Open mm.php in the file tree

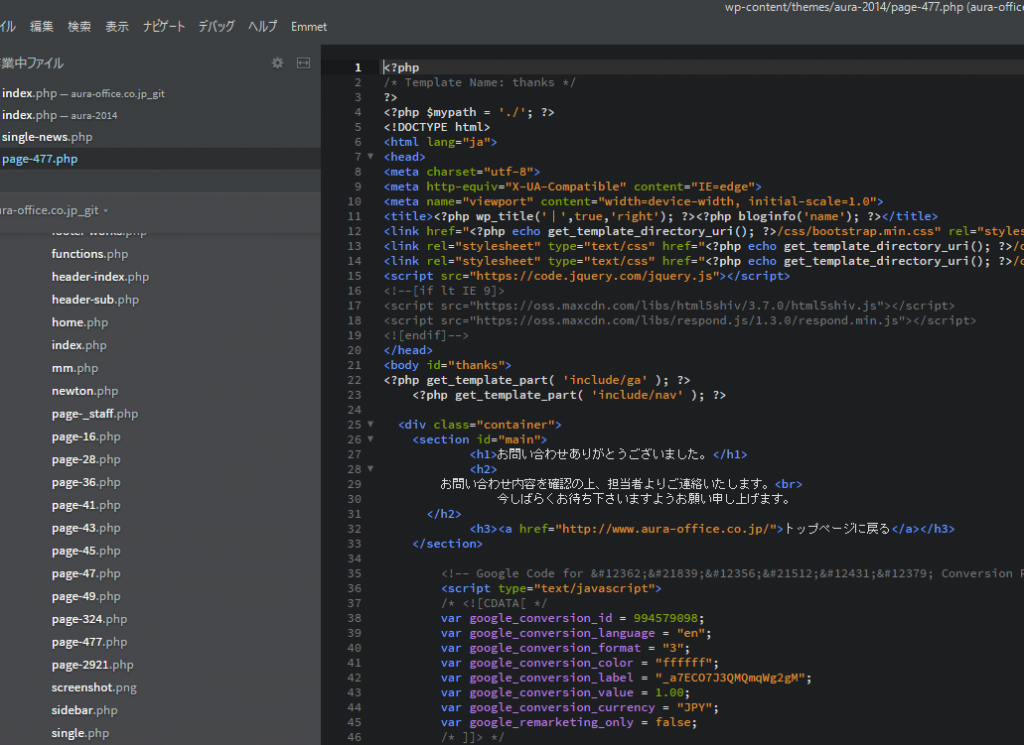(75, 368)
